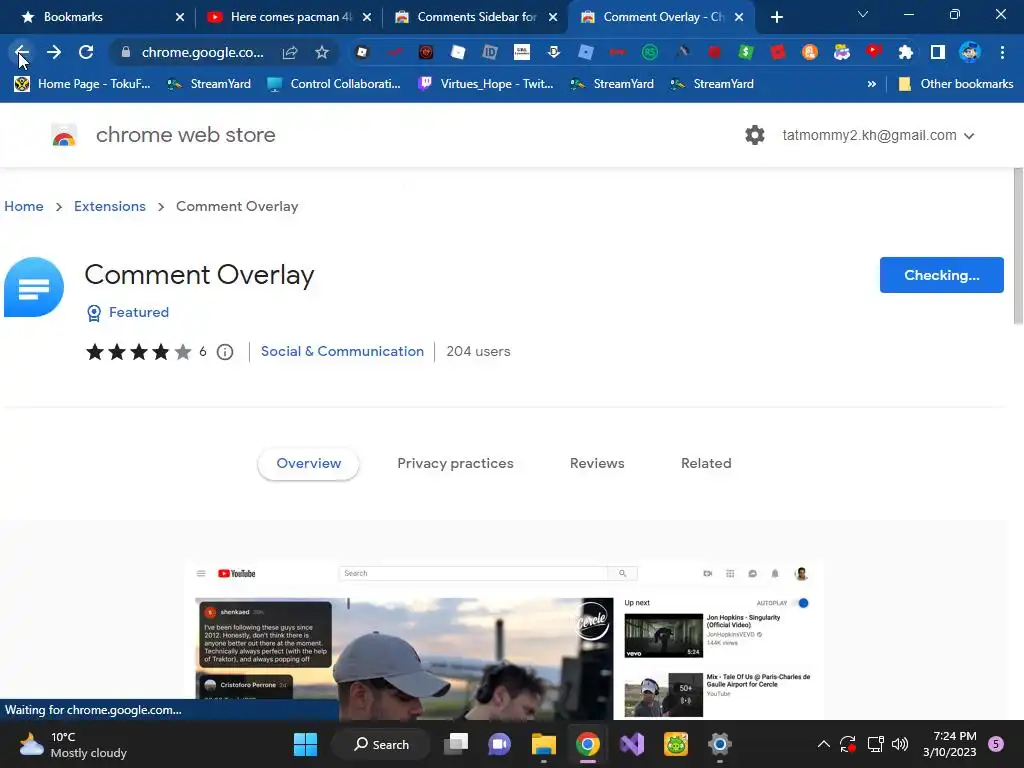Image resolution: width=1024 pixels, height=768 pixels.
Task: Click the white download arrow extension icon
Action: pyautogui.click(x=554, y=52)
